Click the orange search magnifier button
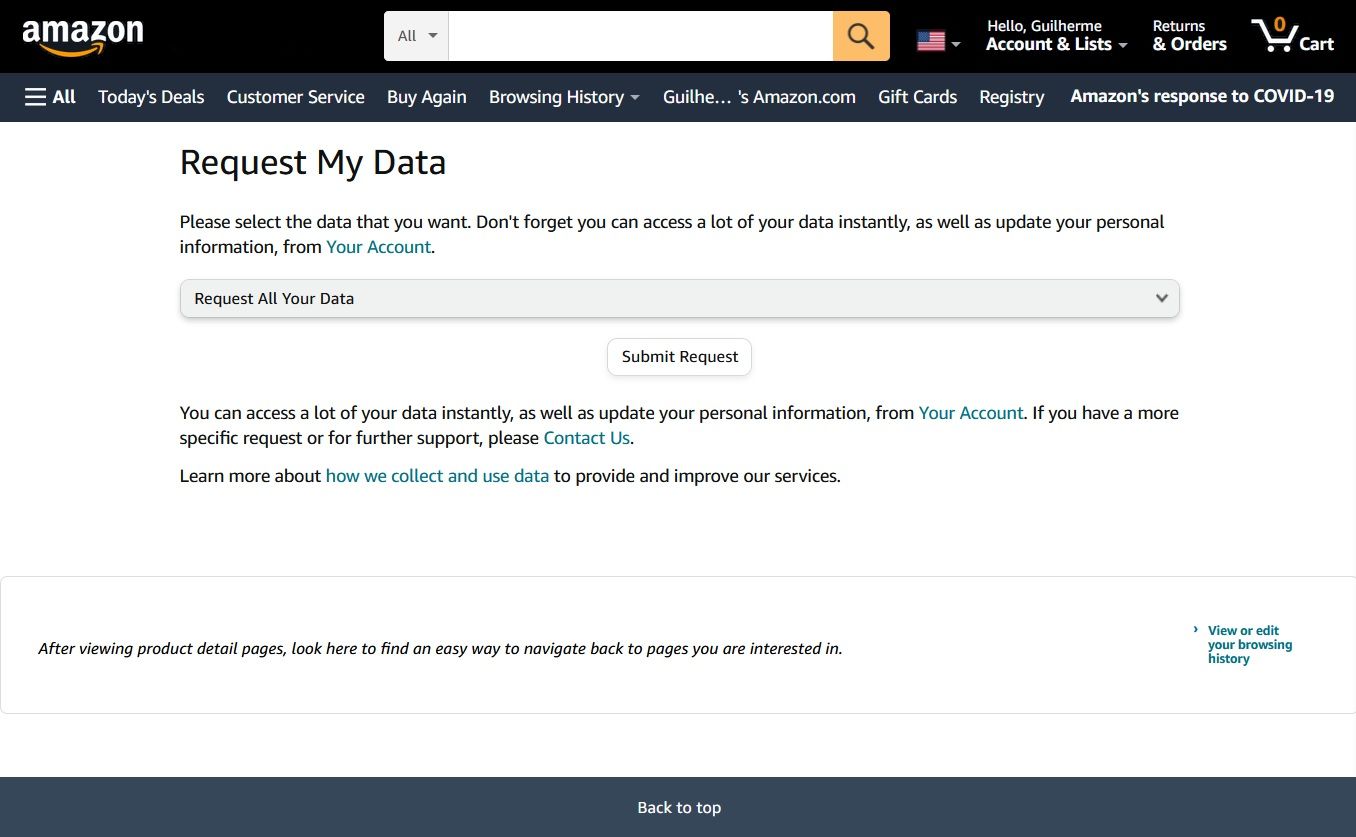Viewport: 1356px width, 837px height. pos(861,36)
